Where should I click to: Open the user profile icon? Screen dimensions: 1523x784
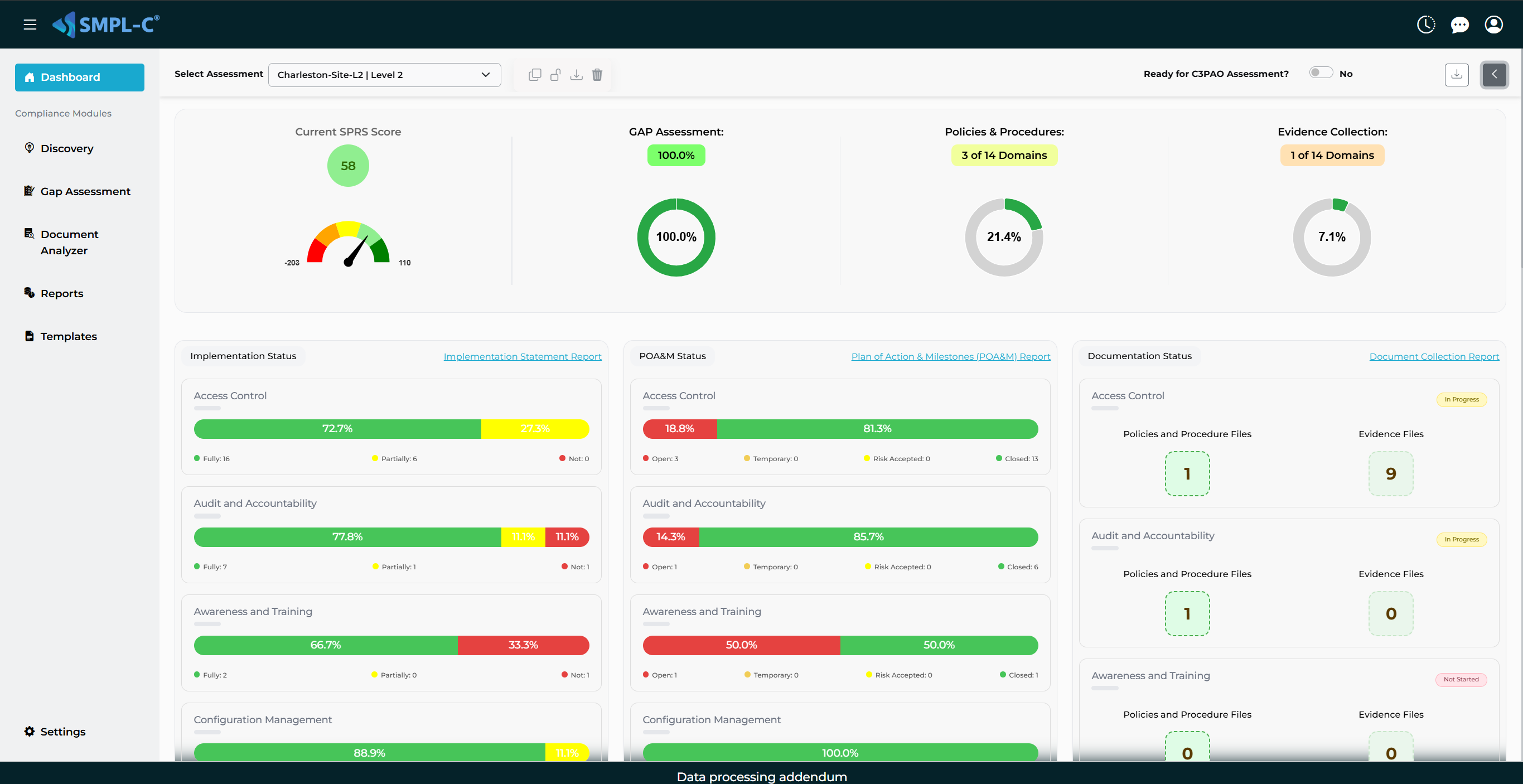tap(1493, 25)
